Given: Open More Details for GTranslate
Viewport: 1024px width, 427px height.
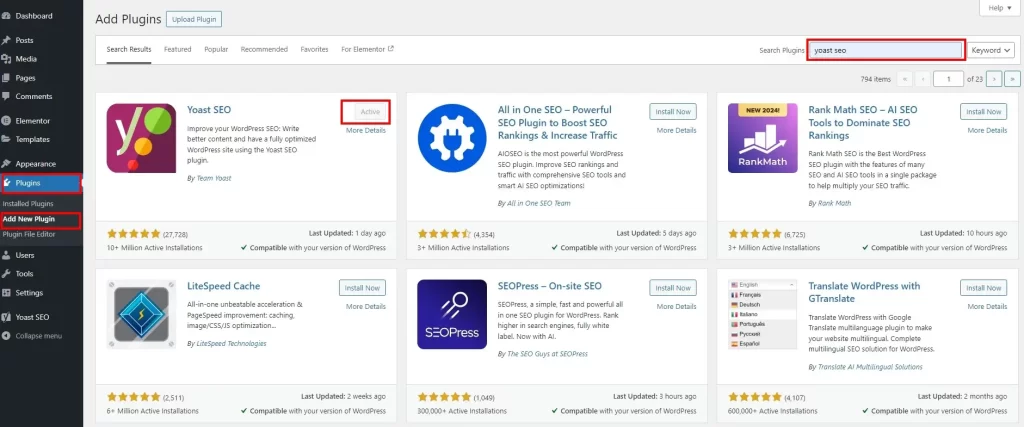Looking at the screenshot, I should pos(987,307).
